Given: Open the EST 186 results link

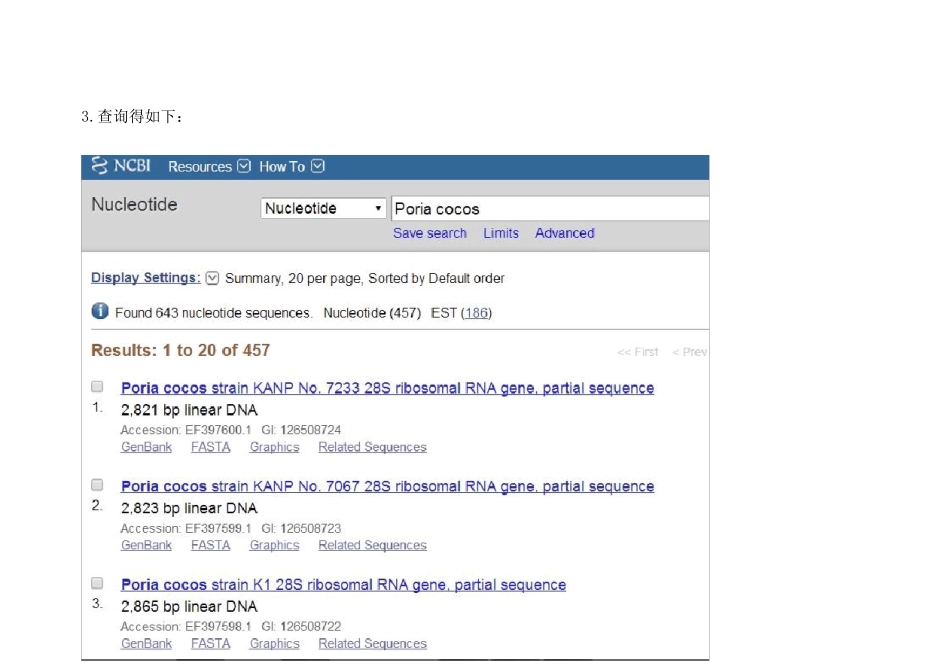Looking at the screenshot, I should [476, 313].
